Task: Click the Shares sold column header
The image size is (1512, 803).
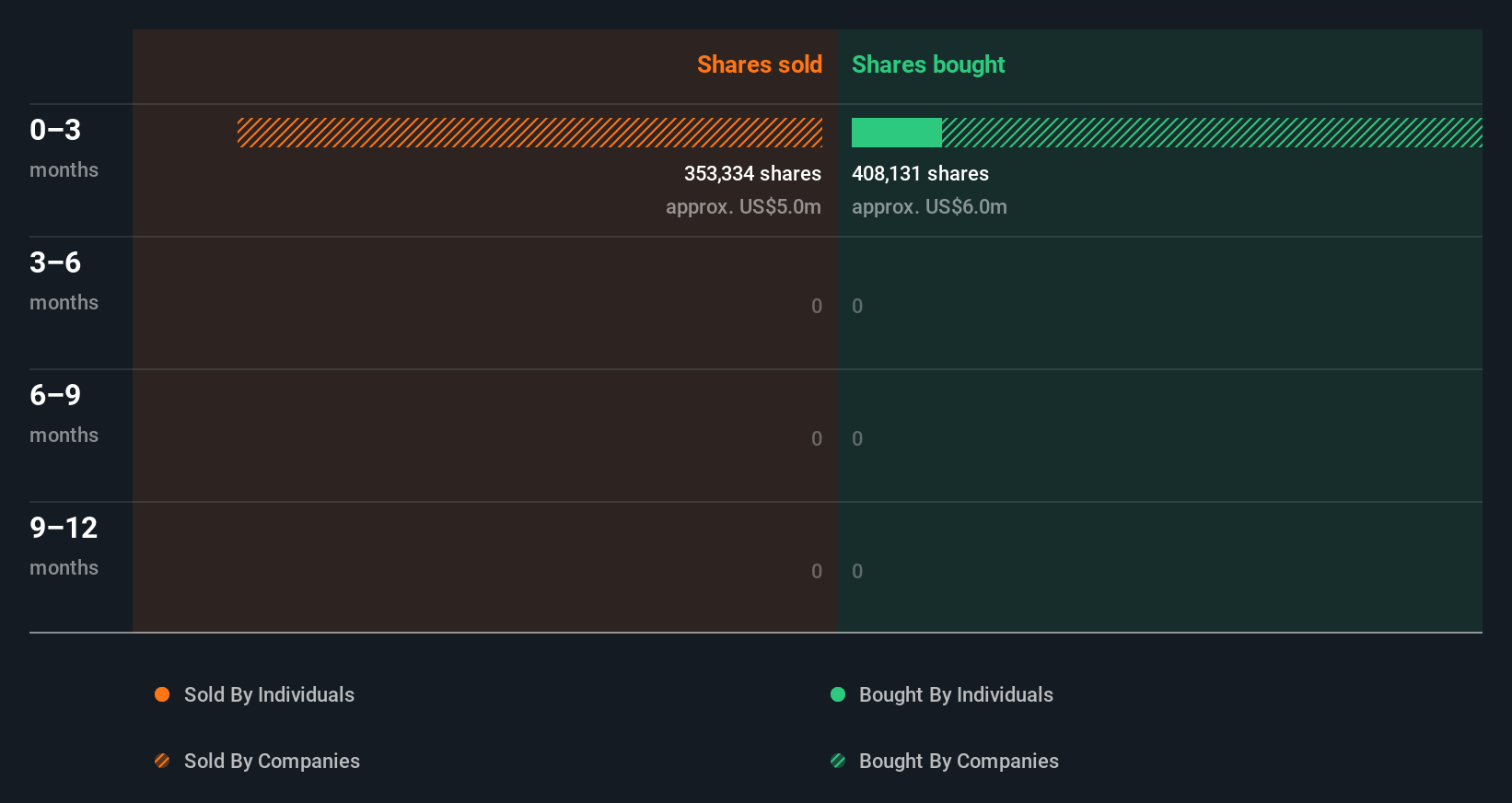Action: click(760, 64)
